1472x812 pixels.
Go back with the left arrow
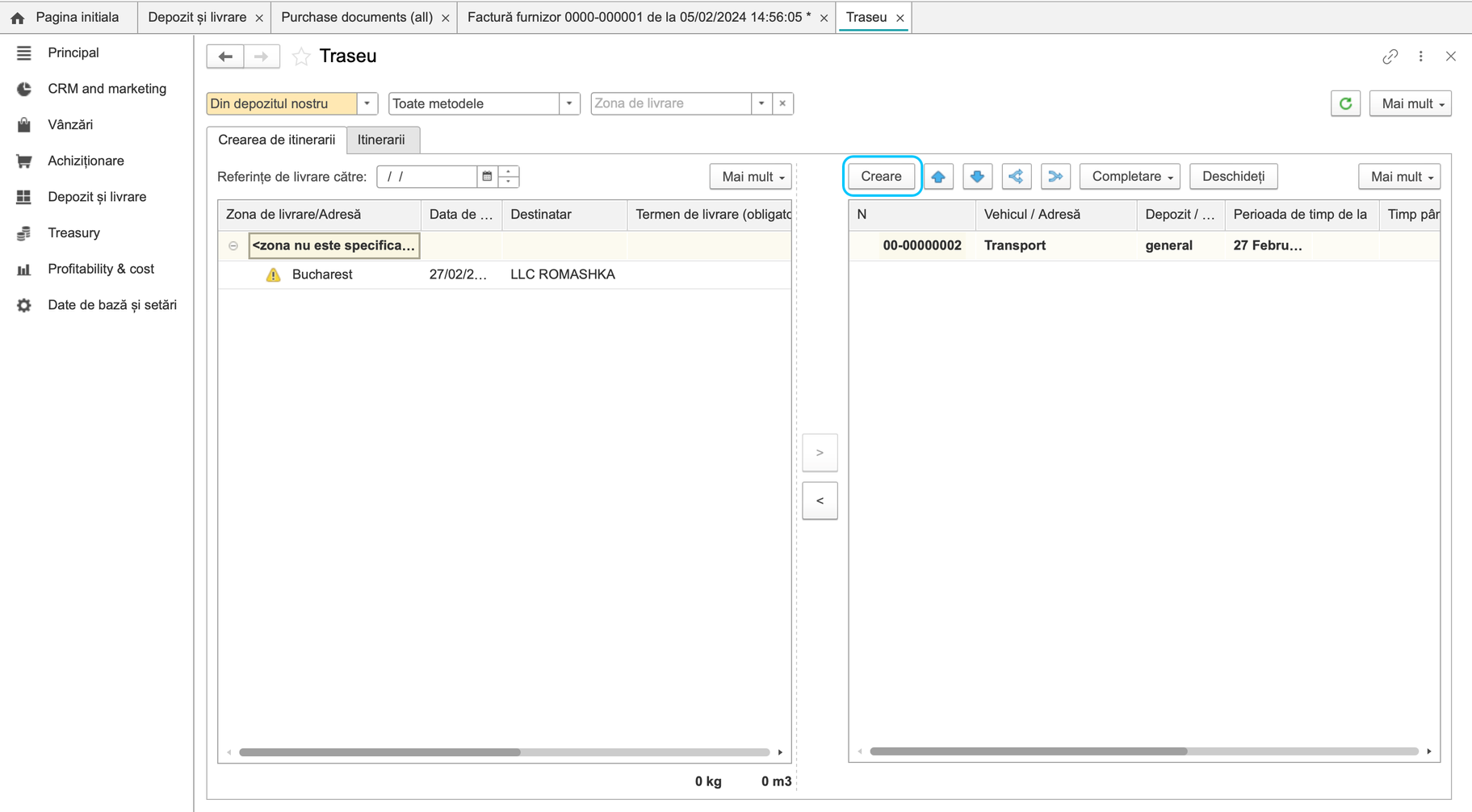[225, 57]
